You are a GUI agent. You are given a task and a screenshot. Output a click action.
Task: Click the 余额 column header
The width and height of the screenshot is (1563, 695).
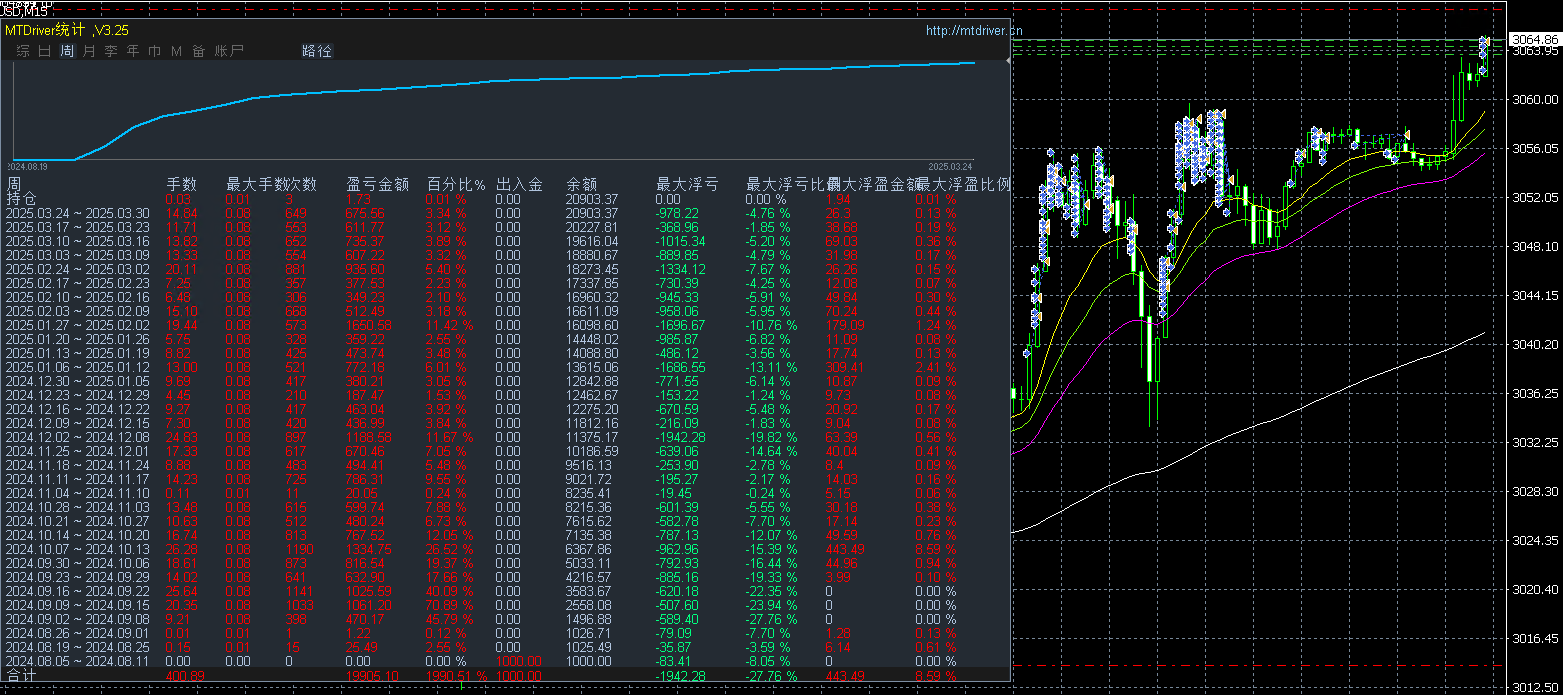[x=581, y=184]
